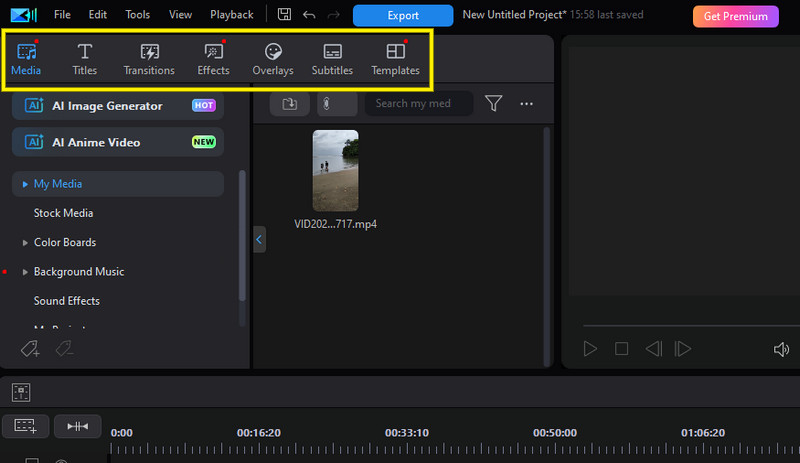Save project with the floppy disk icon
Viewport: 800px width, 463px height.
click(285, 15)
